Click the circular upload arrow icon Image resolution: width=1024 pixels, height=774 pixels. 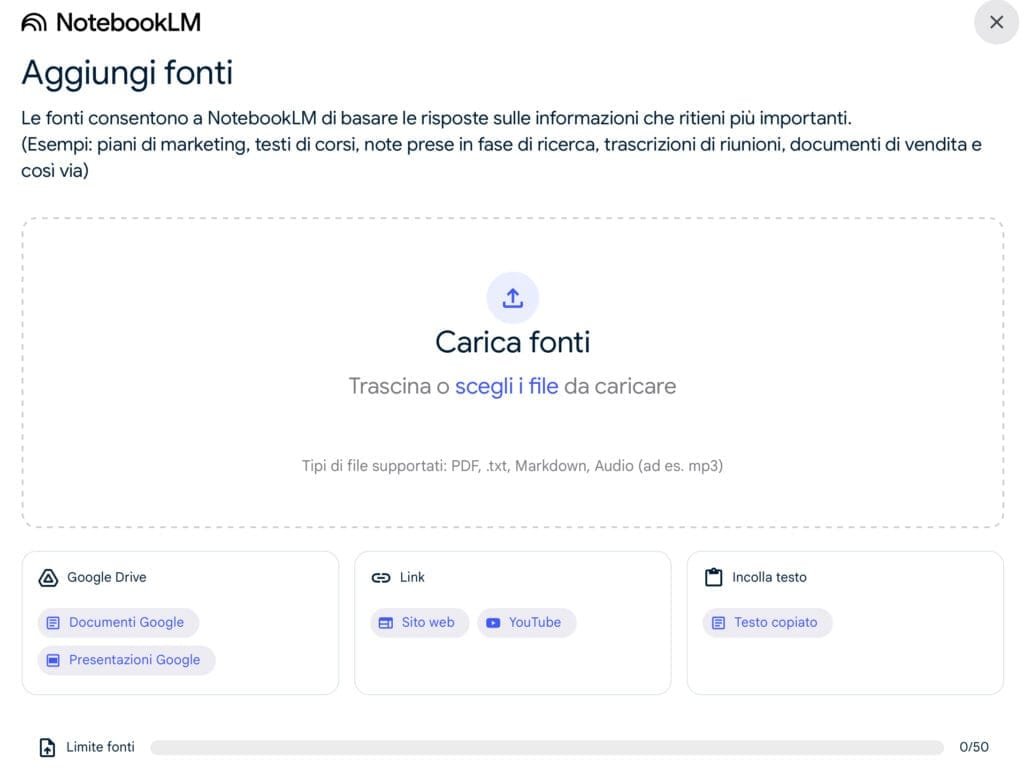click(x=512, y=298)
